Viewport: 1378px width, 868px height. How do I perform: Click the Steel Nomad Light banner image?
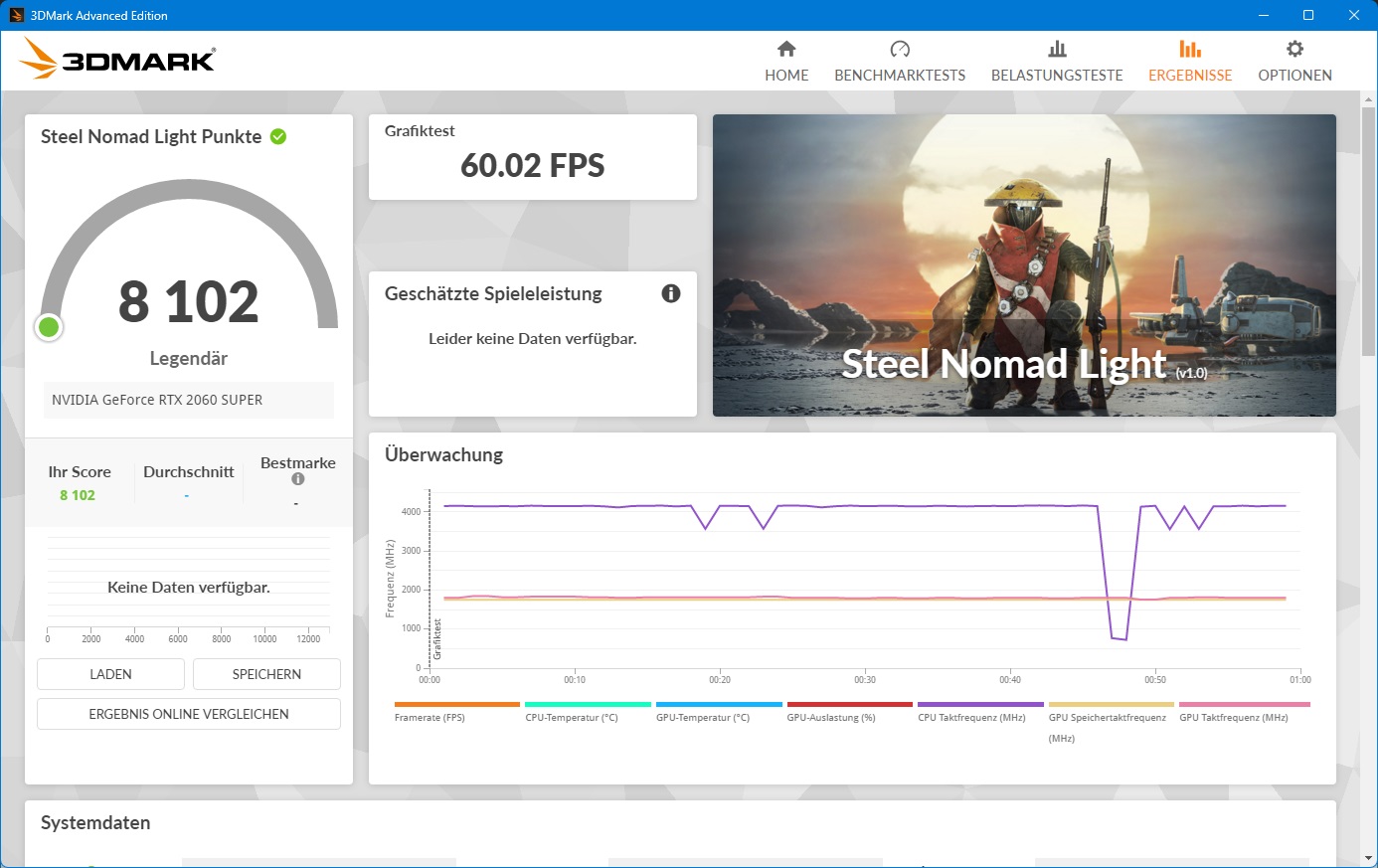tap(1024, 264)
